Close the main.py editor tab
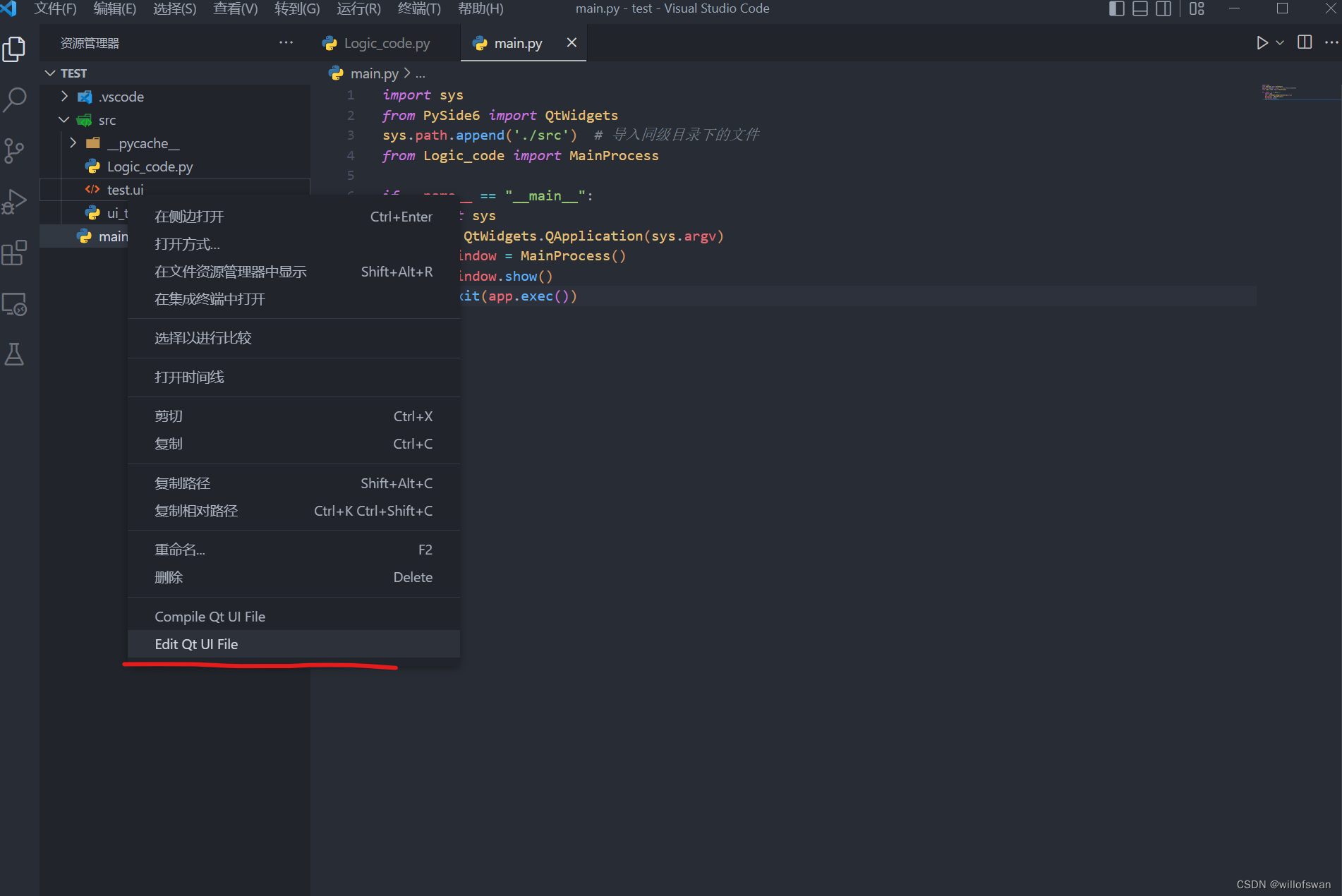This screenshot has width=1342, height=896. 572,42
